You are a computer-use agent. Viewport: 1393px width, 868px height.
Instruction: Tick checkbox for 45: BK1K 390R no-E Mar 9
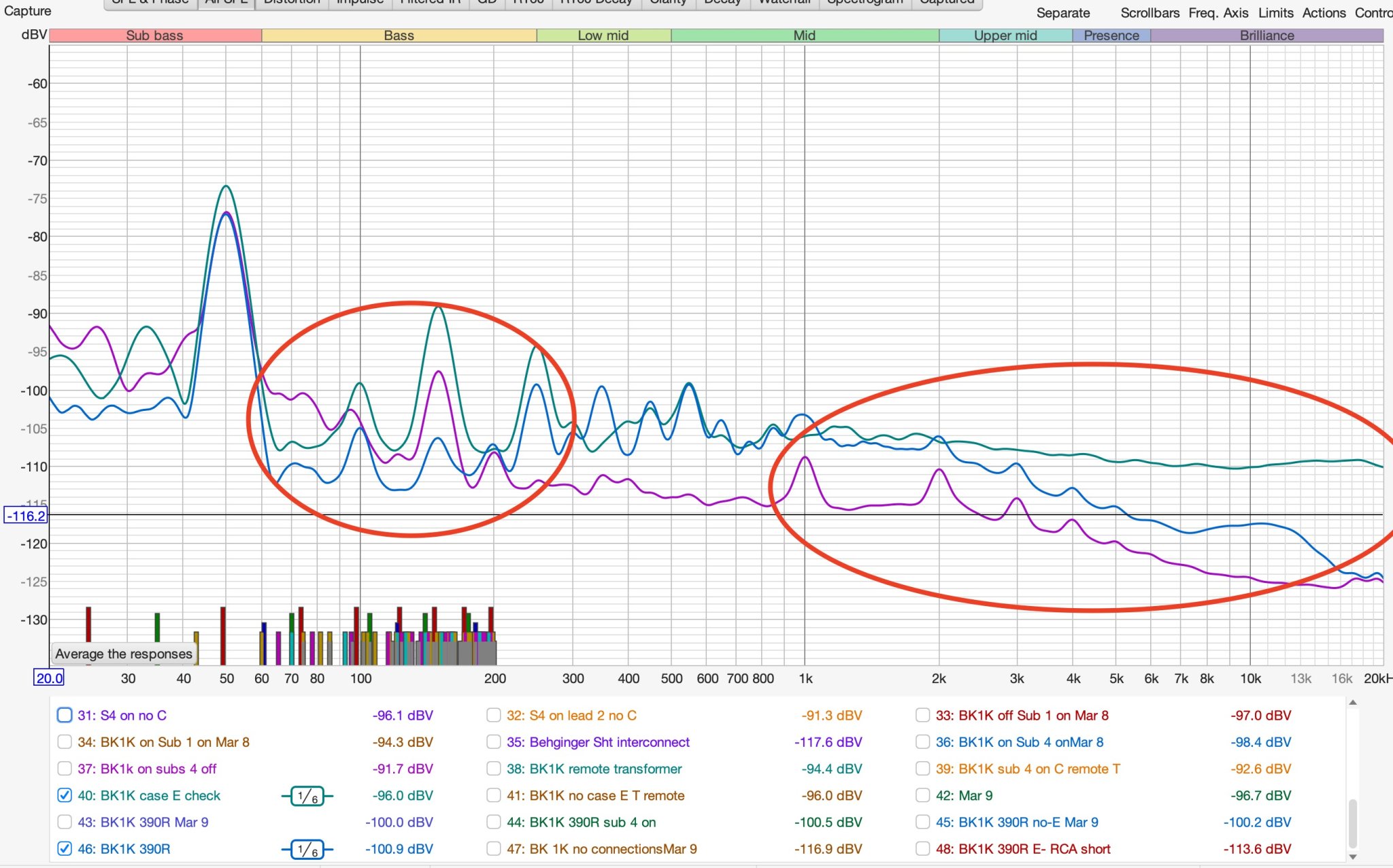pyautogui.click(x=923, y=822)
